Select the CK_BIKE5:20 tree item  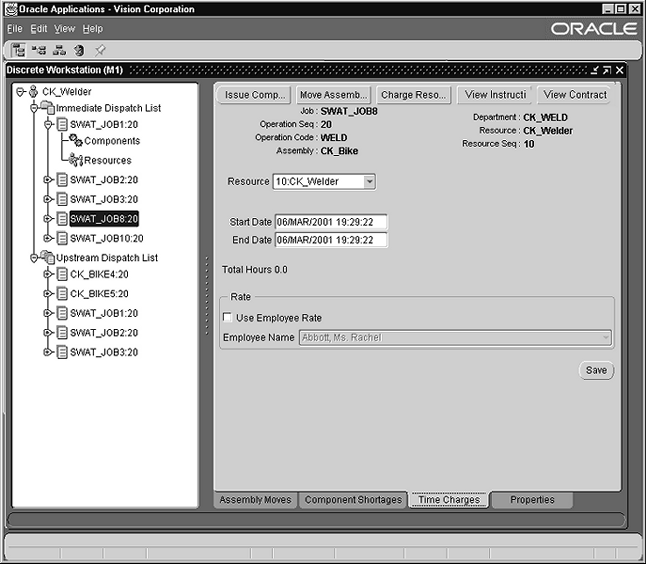pyautogui.click(x=99, y=293)
